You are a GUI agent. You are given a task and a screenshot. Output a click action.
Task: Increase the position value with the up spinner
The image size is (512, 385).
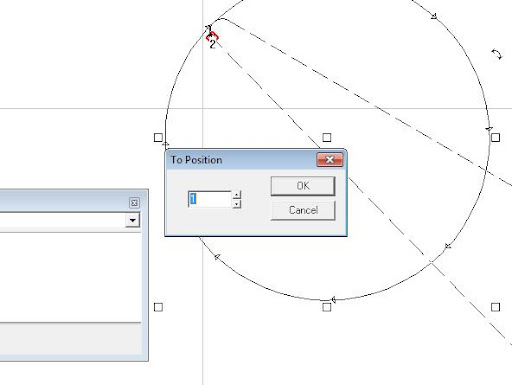pos(237,195)
